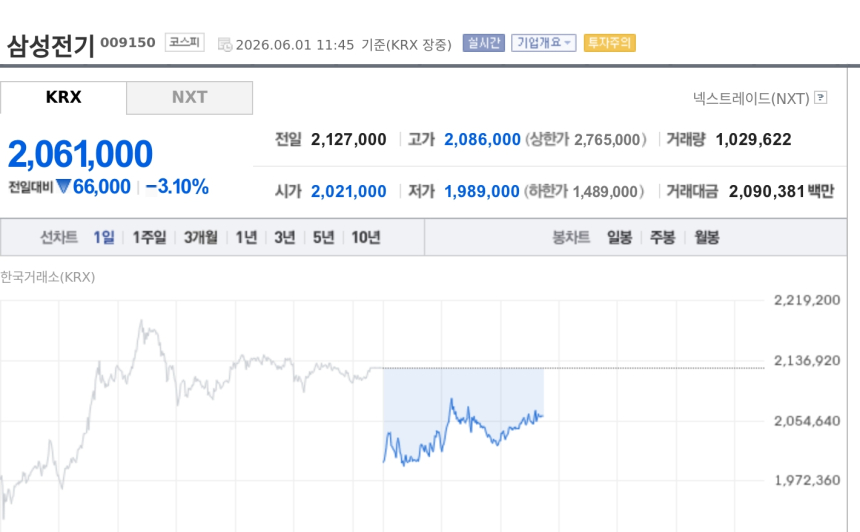
Task: Select the 3개월 chart period
Action: pos(201,237)
